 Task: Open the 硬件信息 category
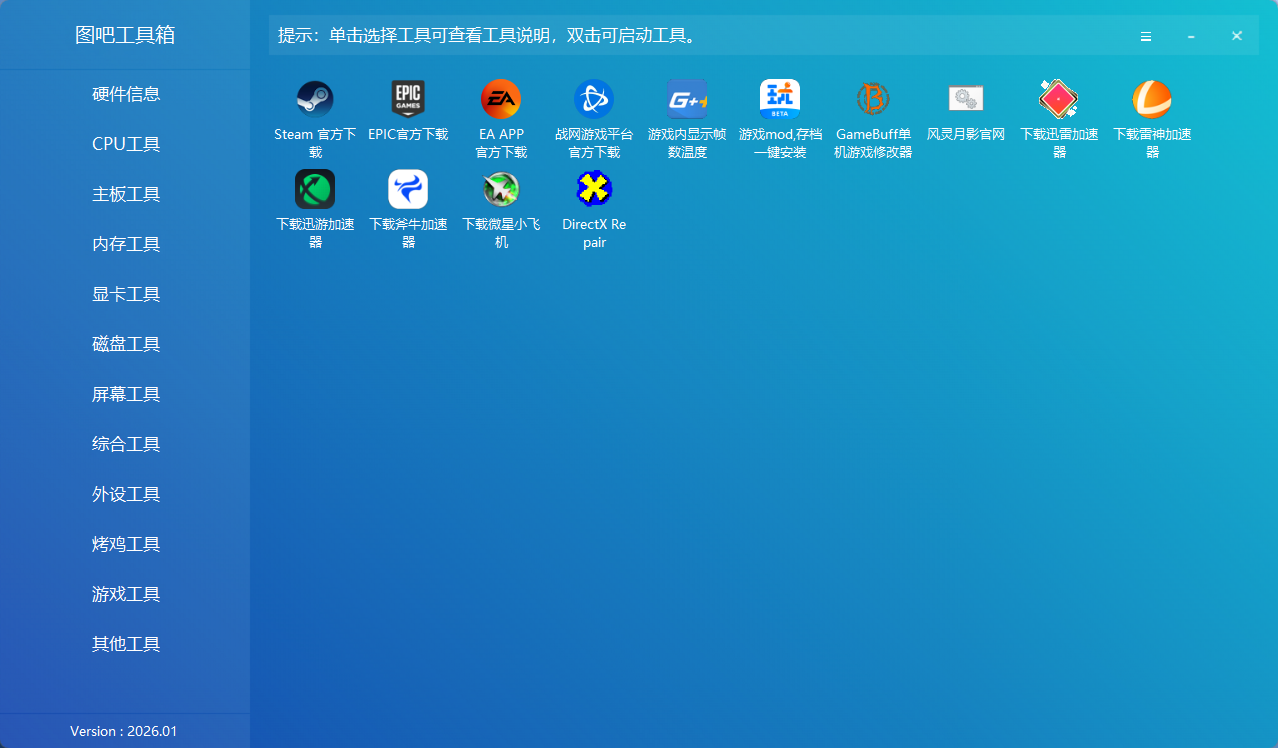click(x=126, y=94)
